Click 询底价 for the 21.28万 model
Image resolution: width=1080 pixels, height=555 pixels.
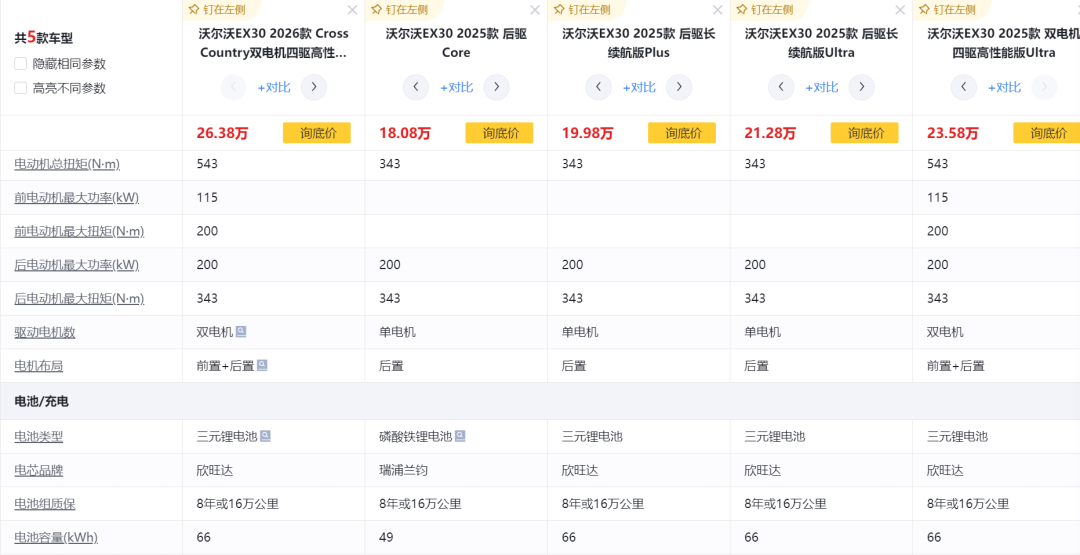tap(864, 133)
